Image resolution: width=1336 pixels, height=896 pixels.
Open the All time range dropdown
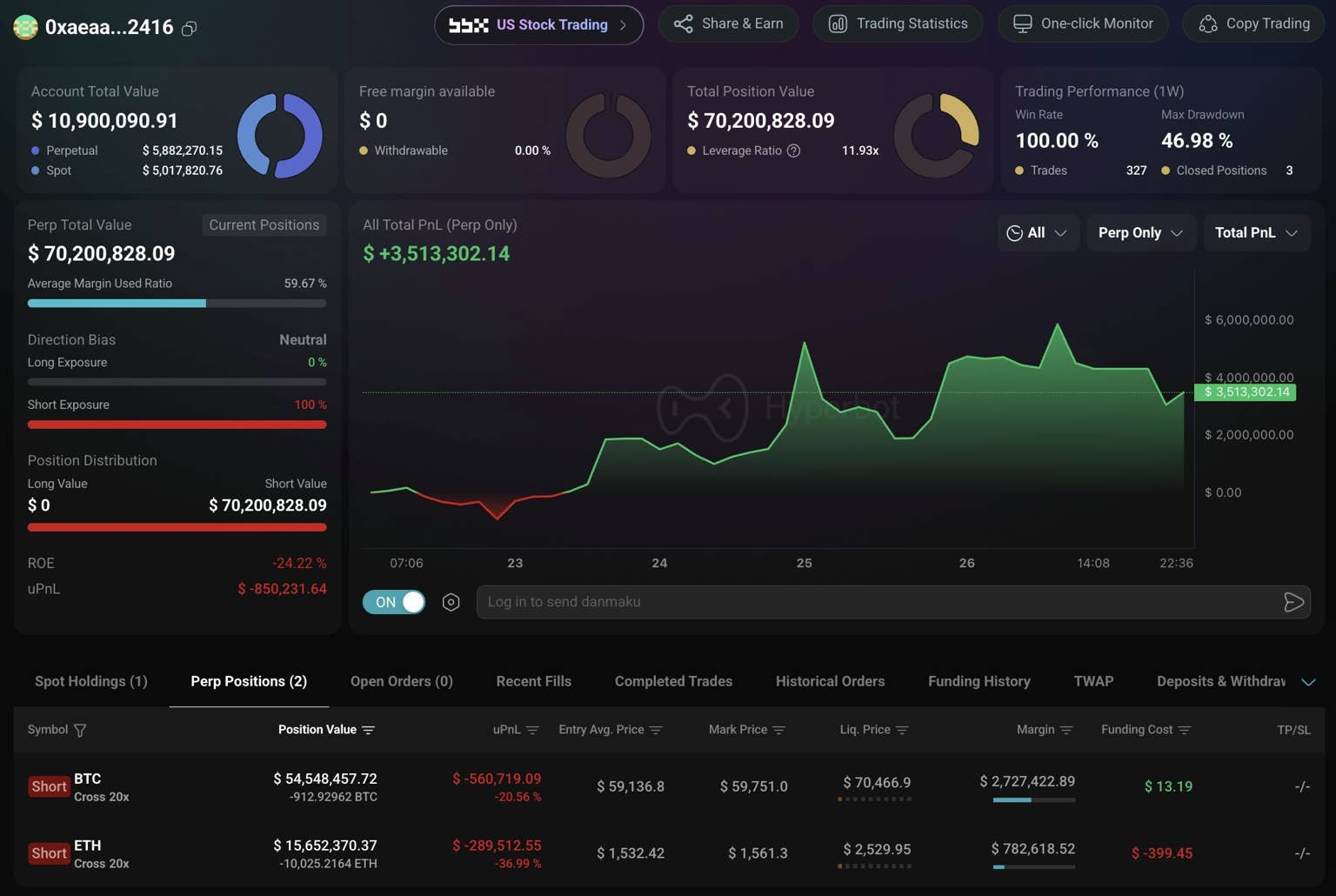coord(1038,233)
